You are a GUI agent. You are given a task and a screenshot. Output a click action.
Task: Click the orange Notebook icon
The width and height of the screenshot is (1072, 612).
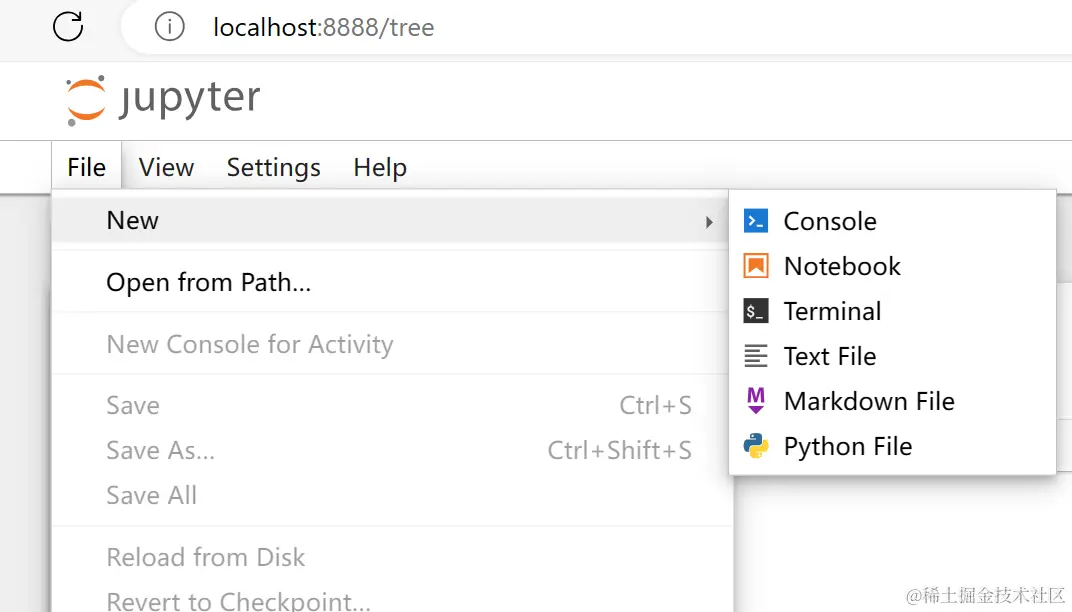pos(756,266)
